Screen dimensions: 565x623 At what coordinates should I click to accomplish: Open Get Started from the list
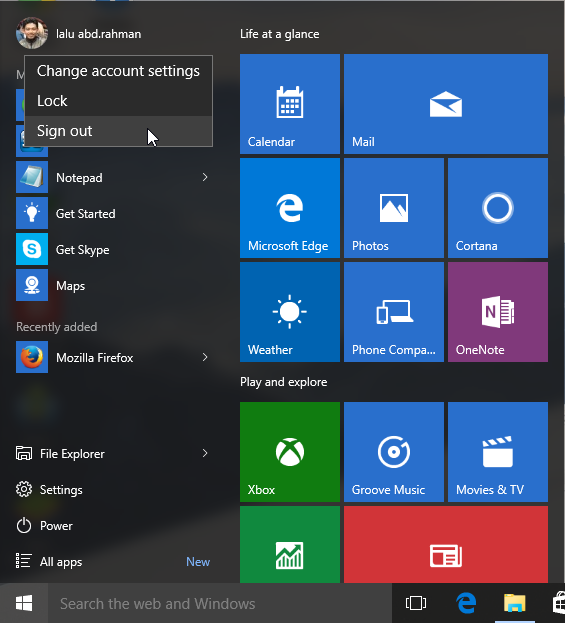click(85, 214)
